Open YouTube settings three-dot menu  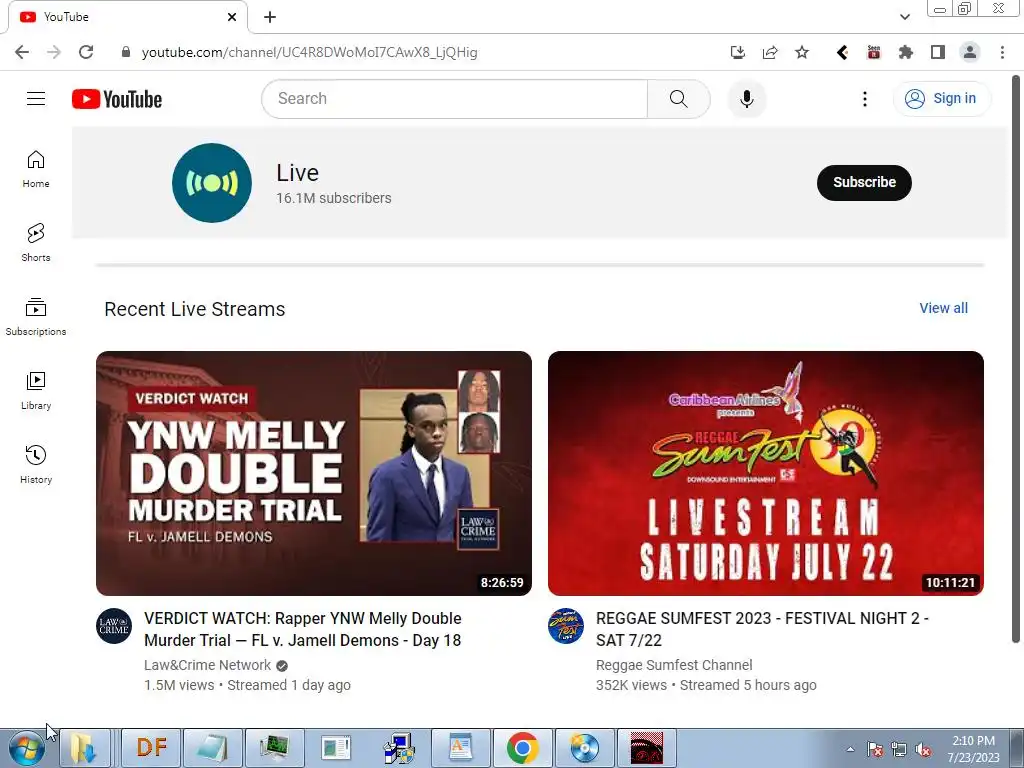(x=865, y=99)
